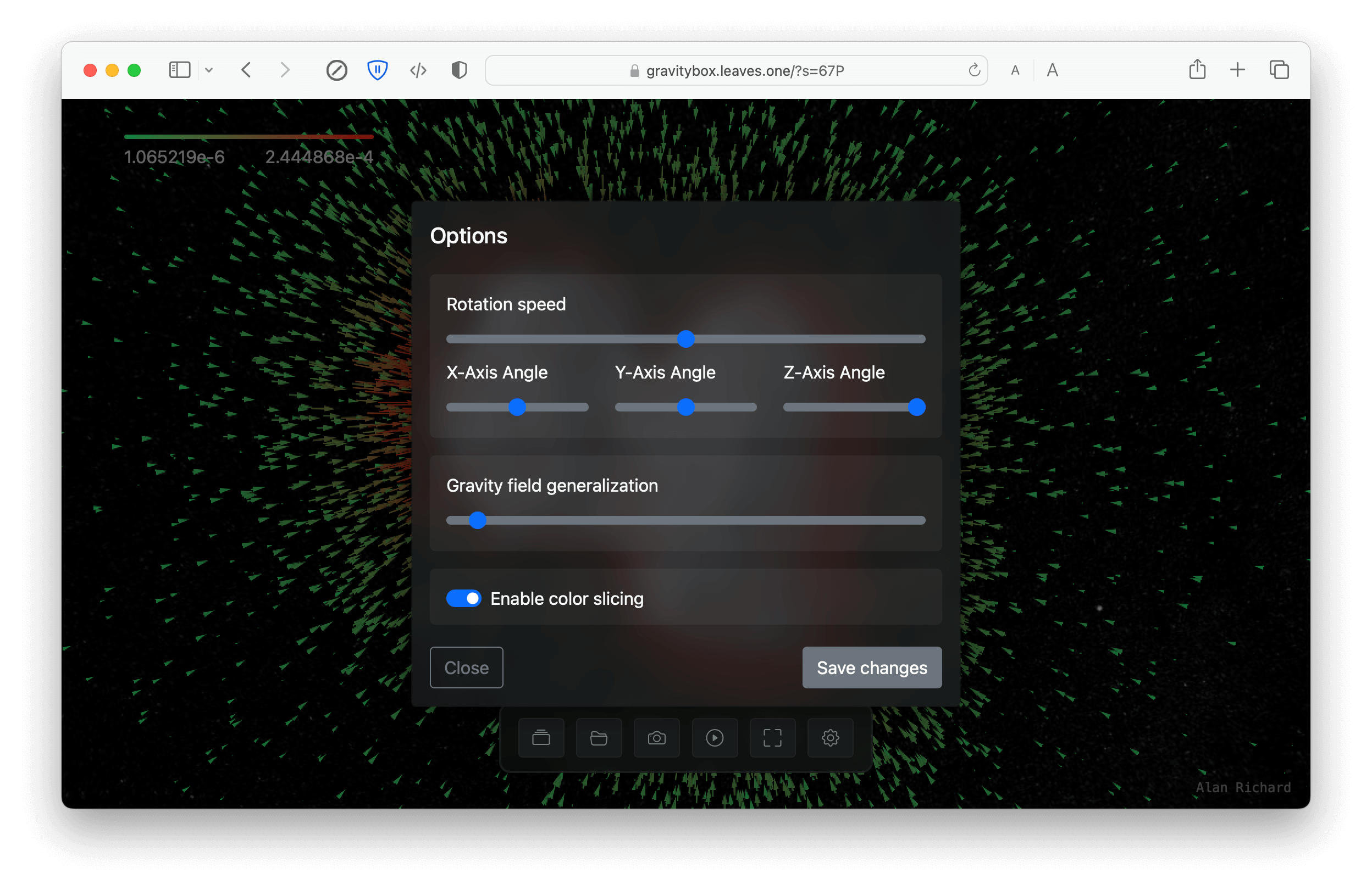1372x890 pixels.
Task: Click the Rotation speed slider handle
Action: 685,339
